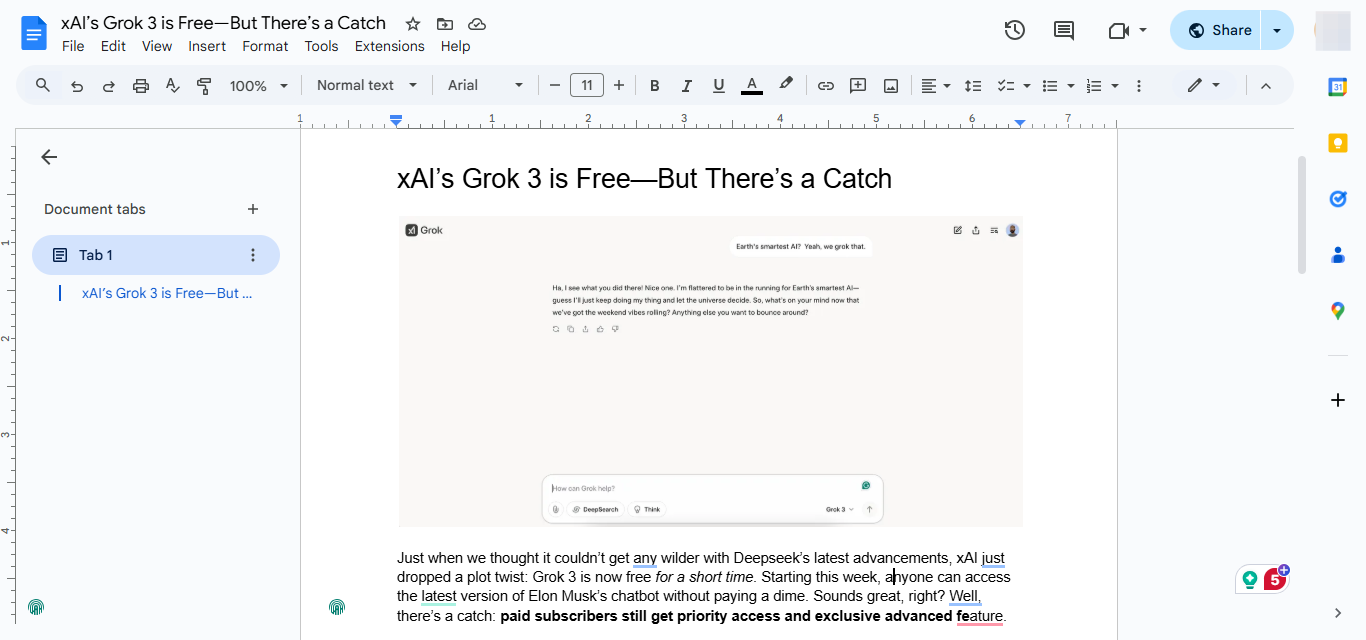Image resolution: width=1366 pixels, height=640 pixels.
Task: Toggle bold formatting
Action: click(654, 86)
